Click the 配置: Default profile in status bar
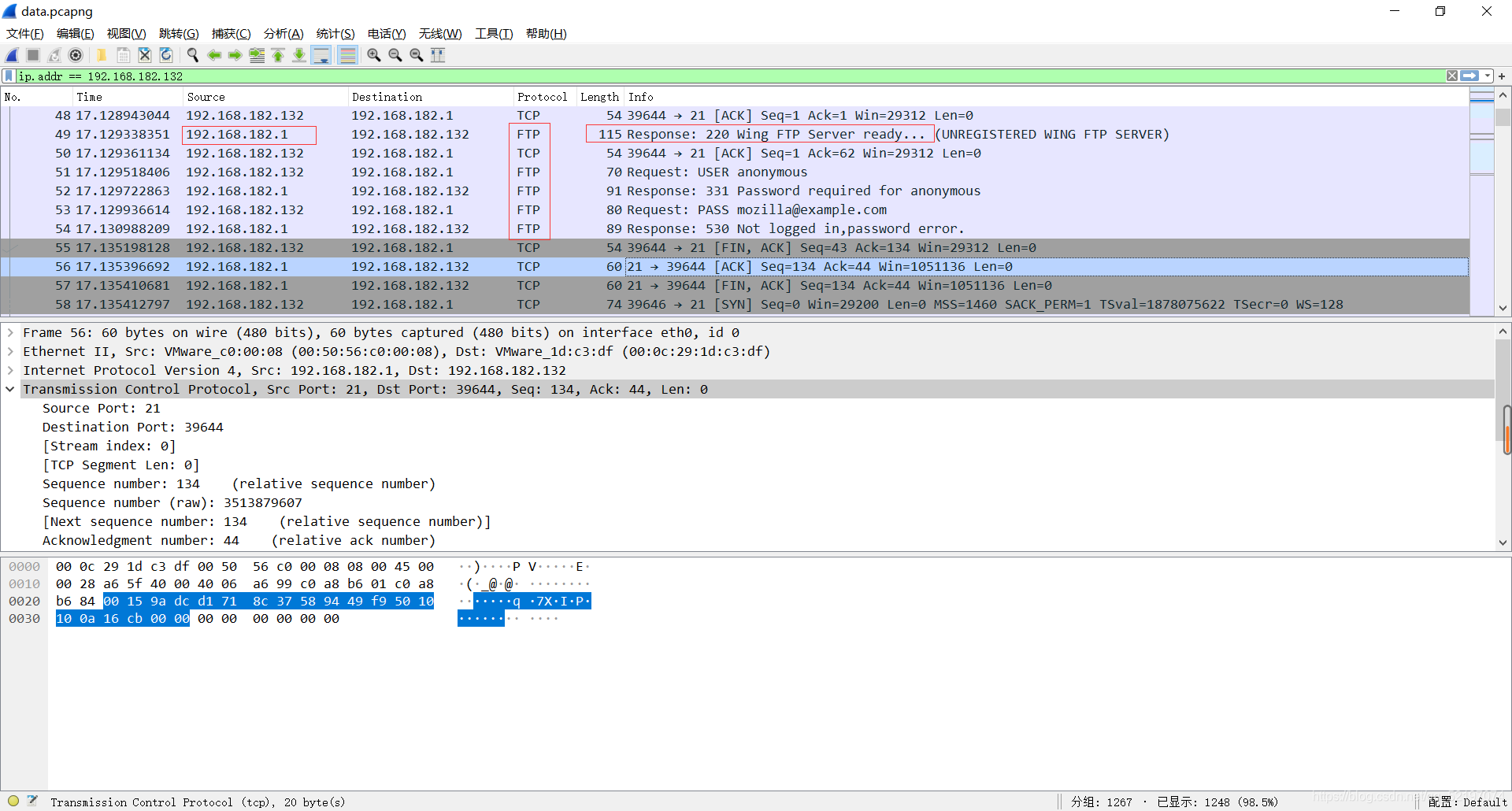 pos(1467,802)
